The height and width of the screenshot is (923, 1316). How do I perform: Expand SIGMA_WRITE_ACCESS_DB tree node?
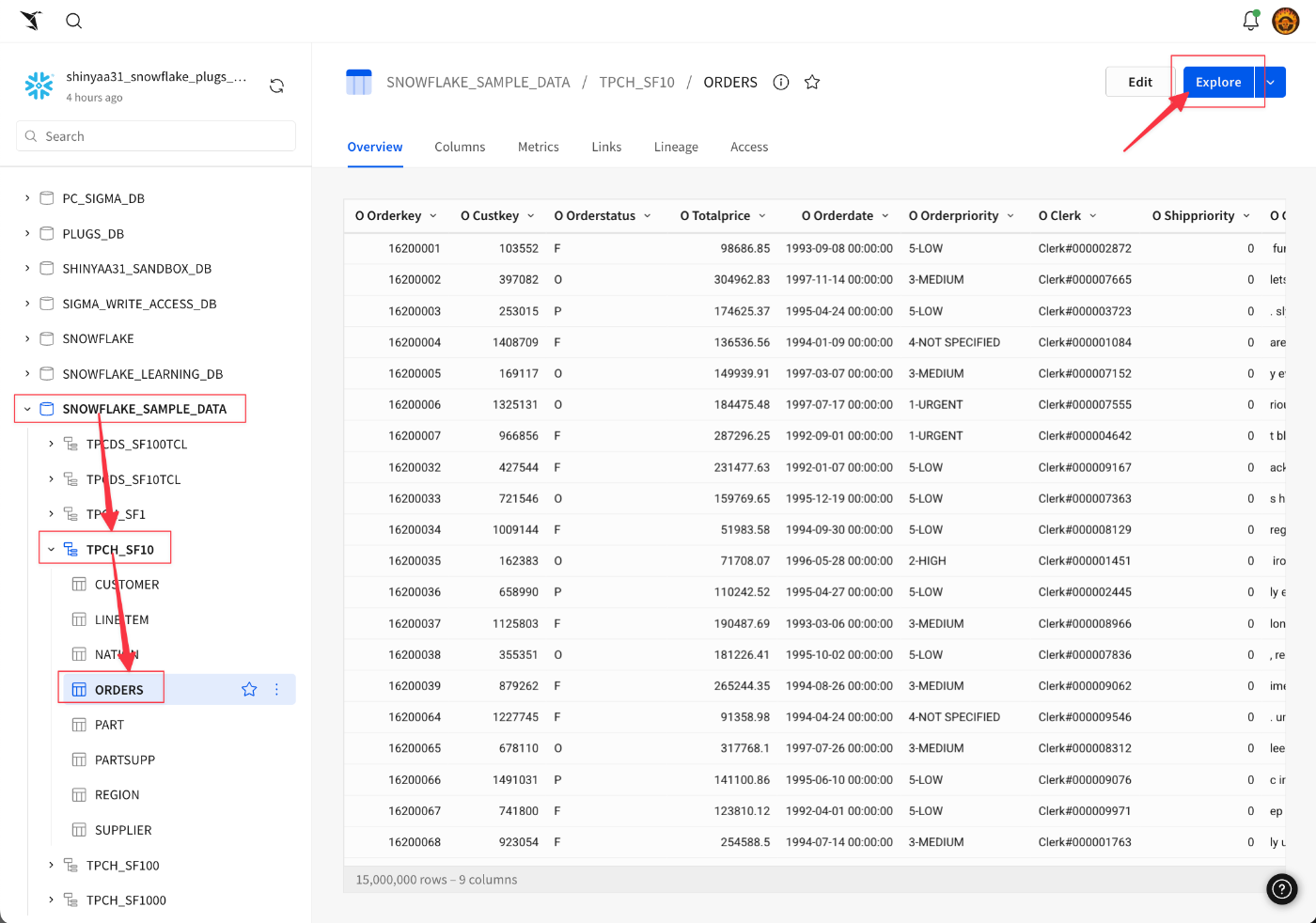tap(27, 304)
